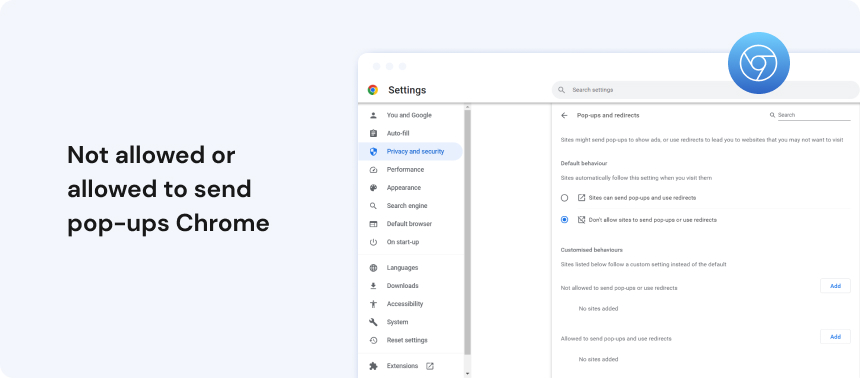This screenshot has height=378, width=860.
Task: Open You and Google settings
Action: pyautogui.click(x=410, y=115)
